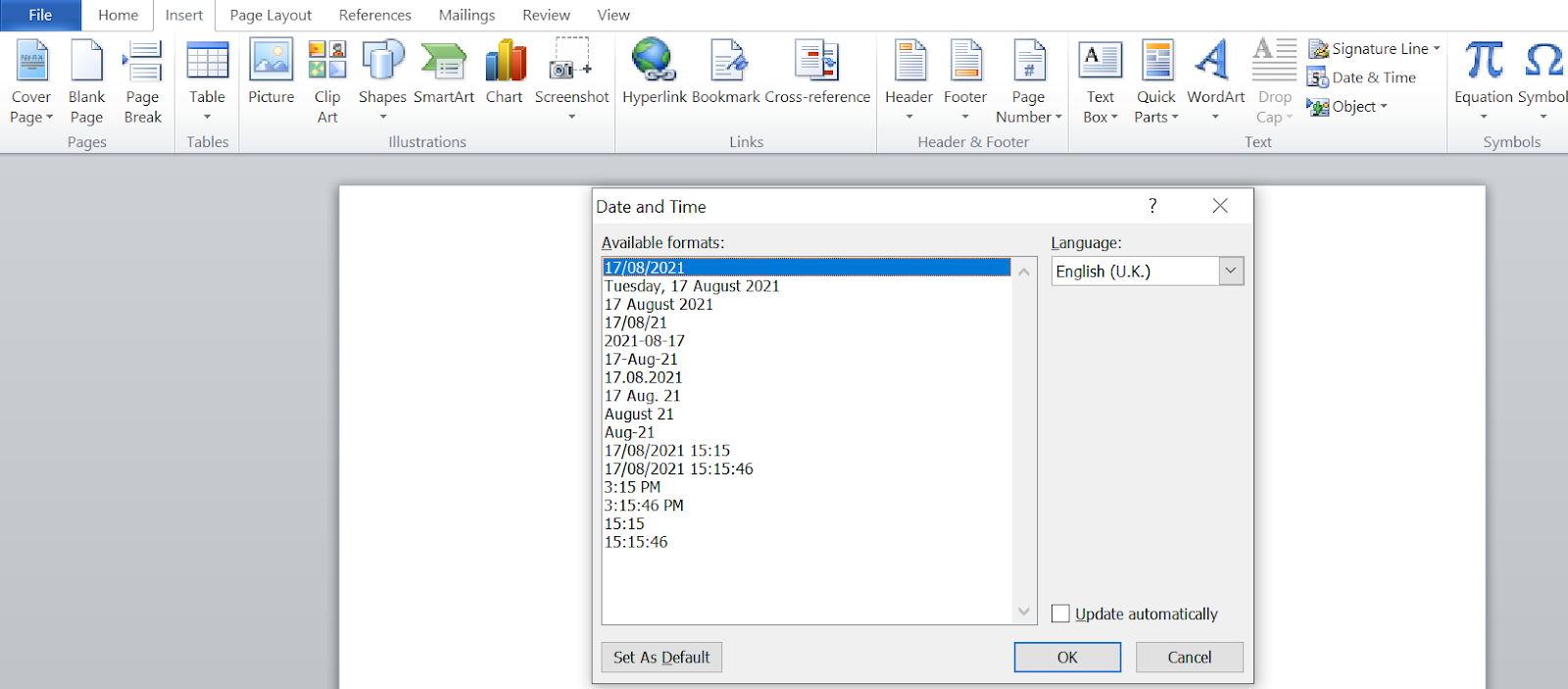This screenshot has height=689, width=1568.
Task: Add a Bookmark
Action: (x=726, y=73)
